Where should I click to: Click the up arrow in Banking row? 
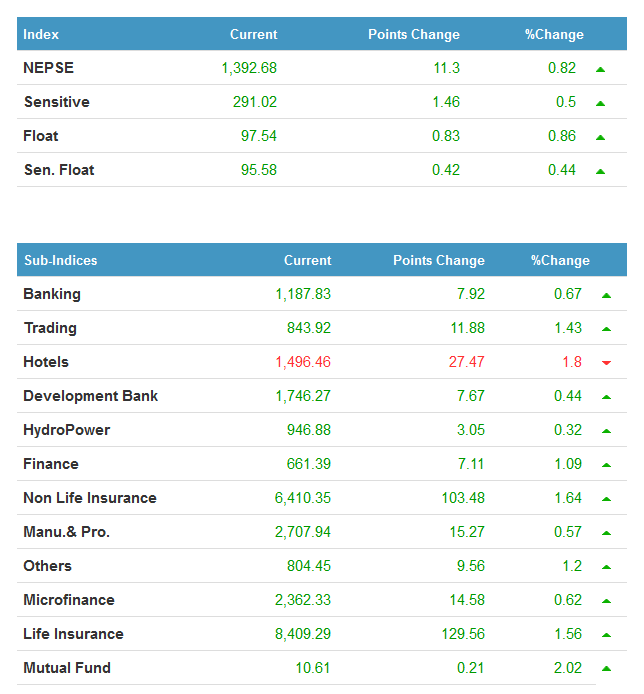point(606,295)
